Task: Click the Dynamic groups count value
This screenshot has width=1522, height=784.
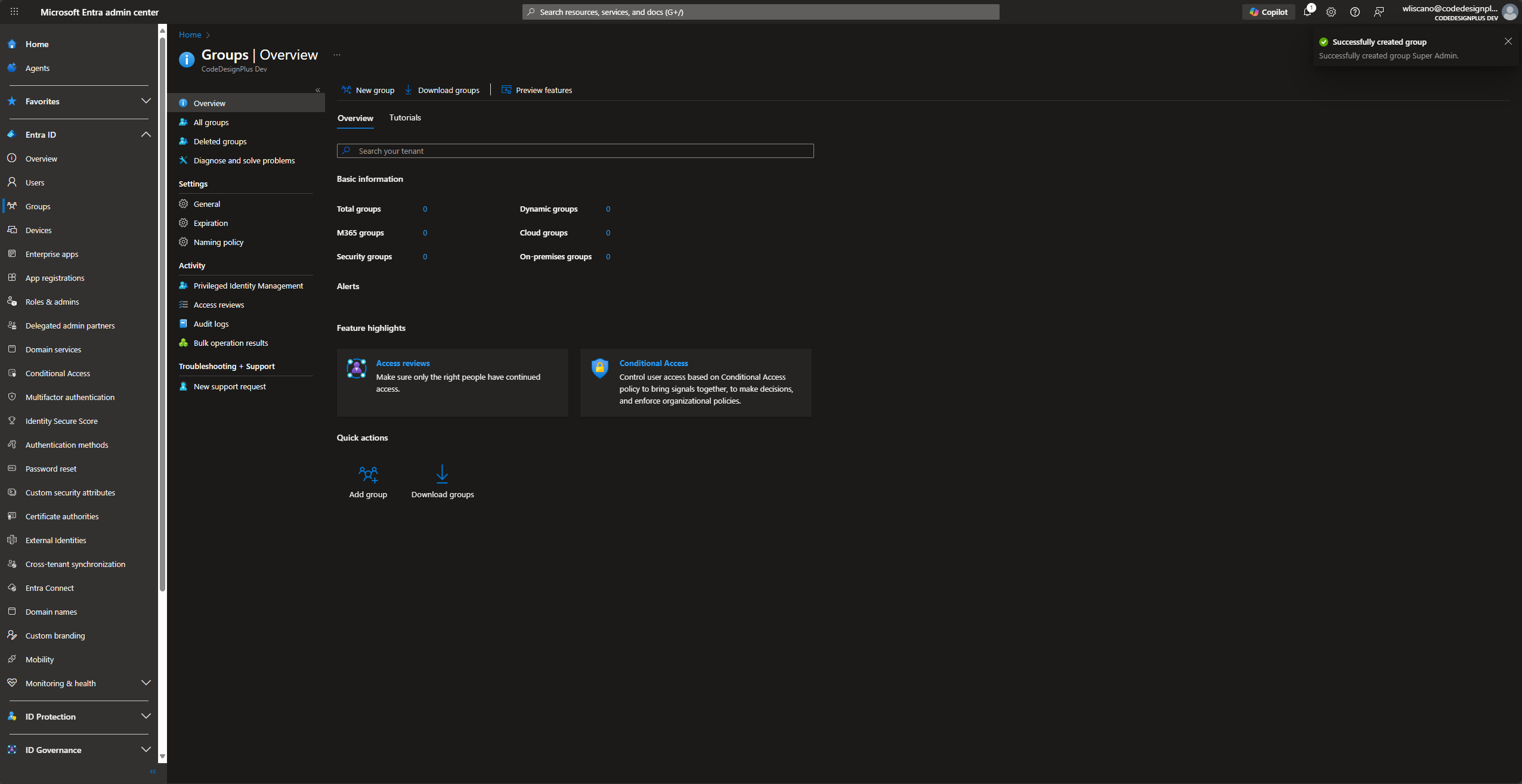Action: point(608,209)
